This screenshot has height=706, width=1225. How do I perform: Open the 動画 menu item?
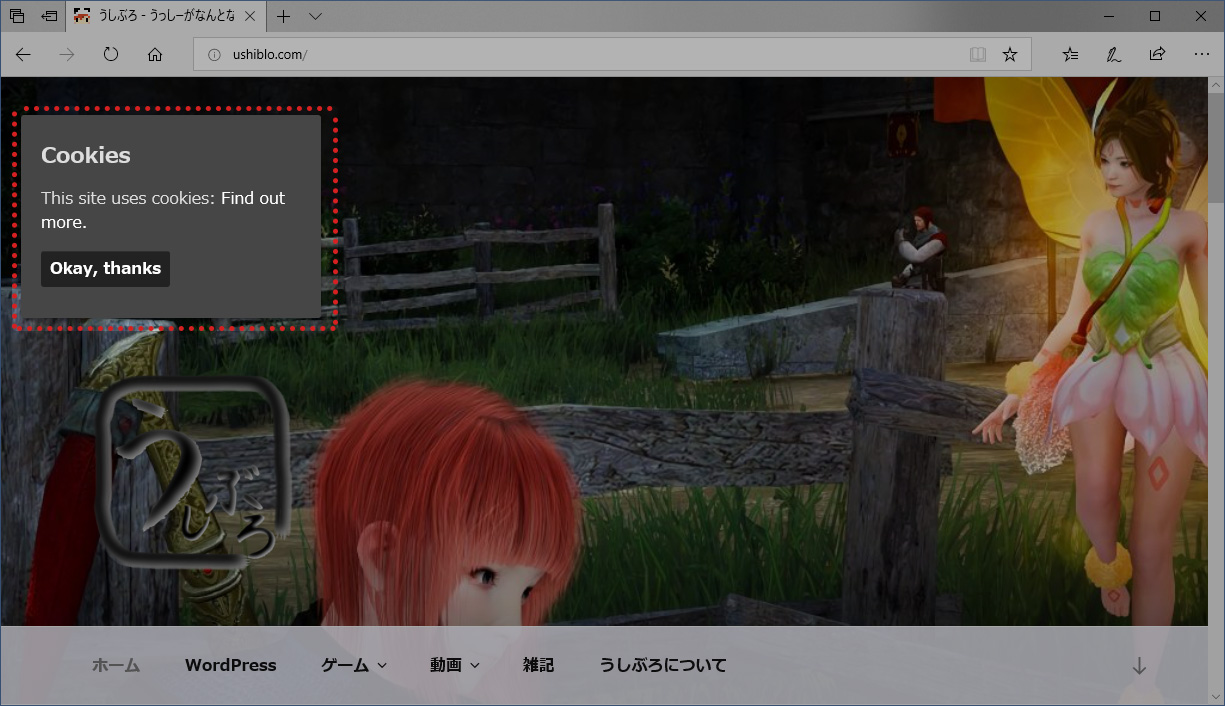point(446,665)
